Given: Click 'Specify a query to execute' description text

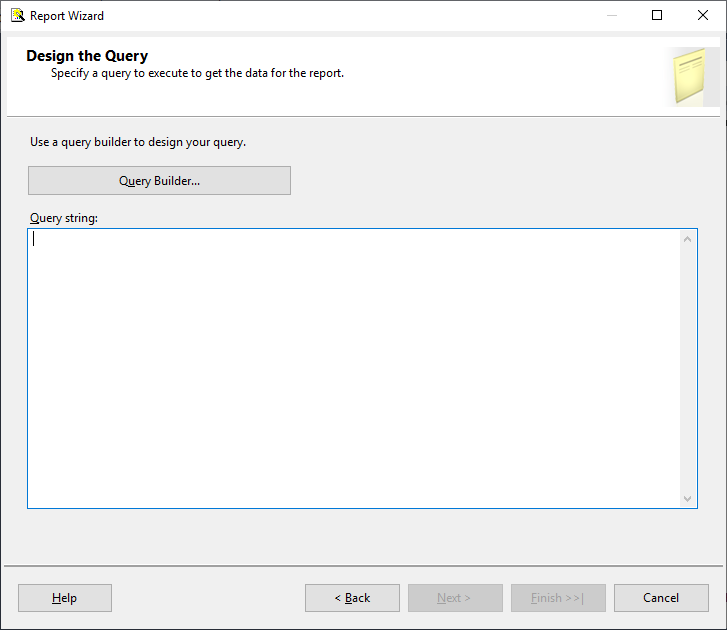Looking at the screenshot, I should [198, 73].
